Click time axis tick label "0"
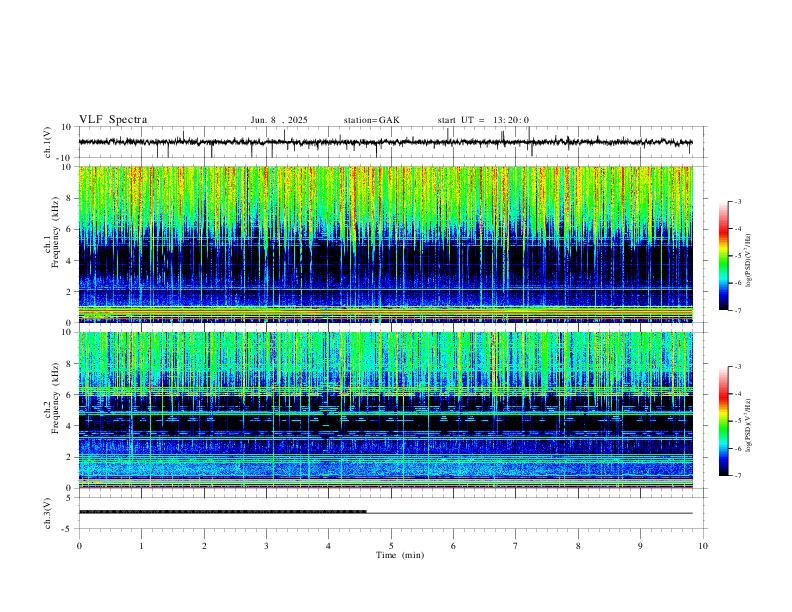792x612 pixels. [79, 546]
